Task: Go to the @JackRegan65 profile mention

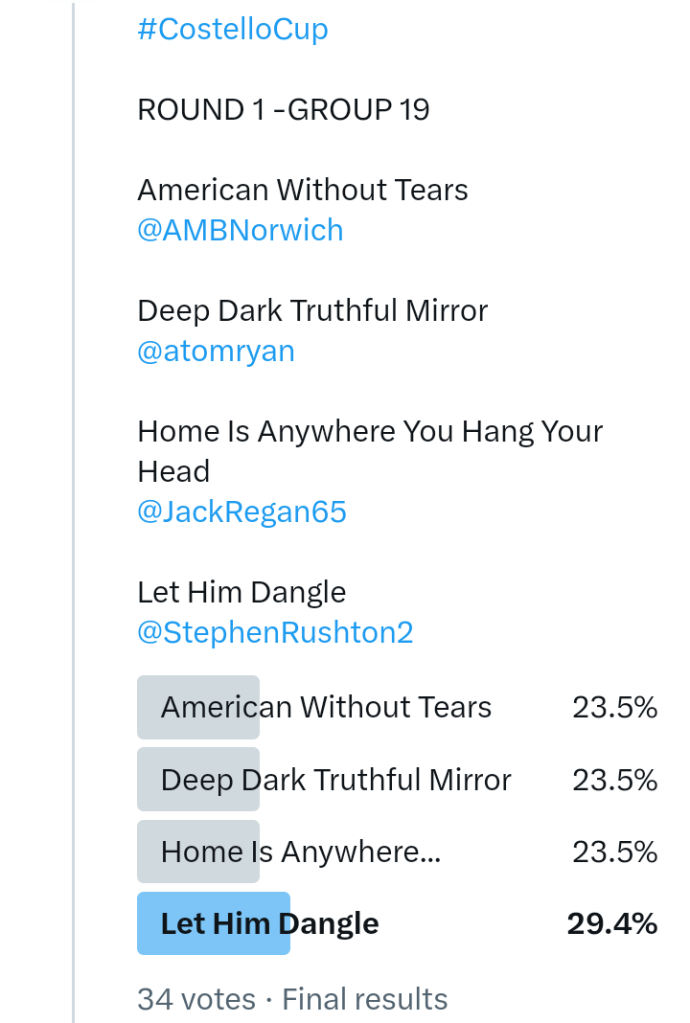Action: (242, 512)
